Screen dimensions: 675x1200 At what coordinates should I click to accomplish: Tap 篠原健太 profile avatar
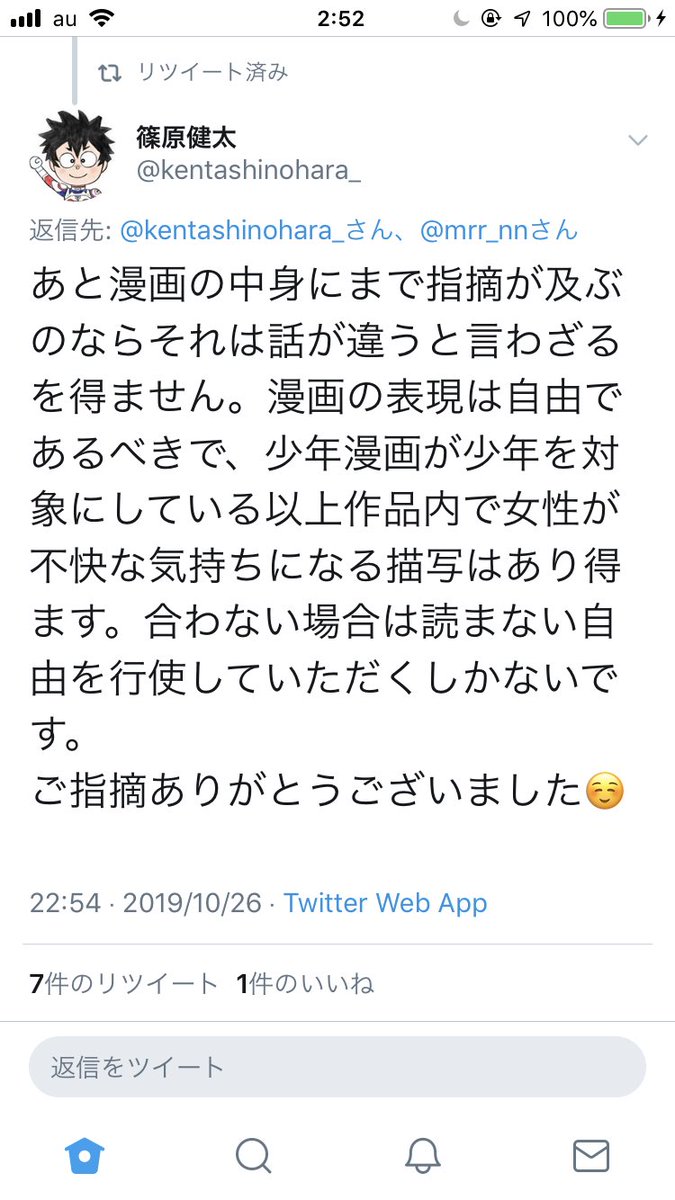coord(71,153)
